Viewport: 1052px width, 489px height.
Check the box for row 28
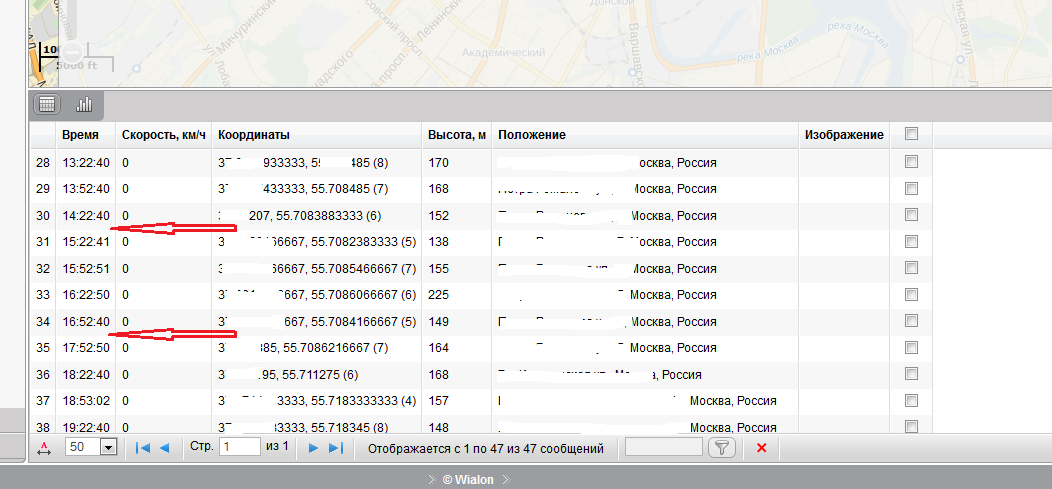[x=911, y=162]
